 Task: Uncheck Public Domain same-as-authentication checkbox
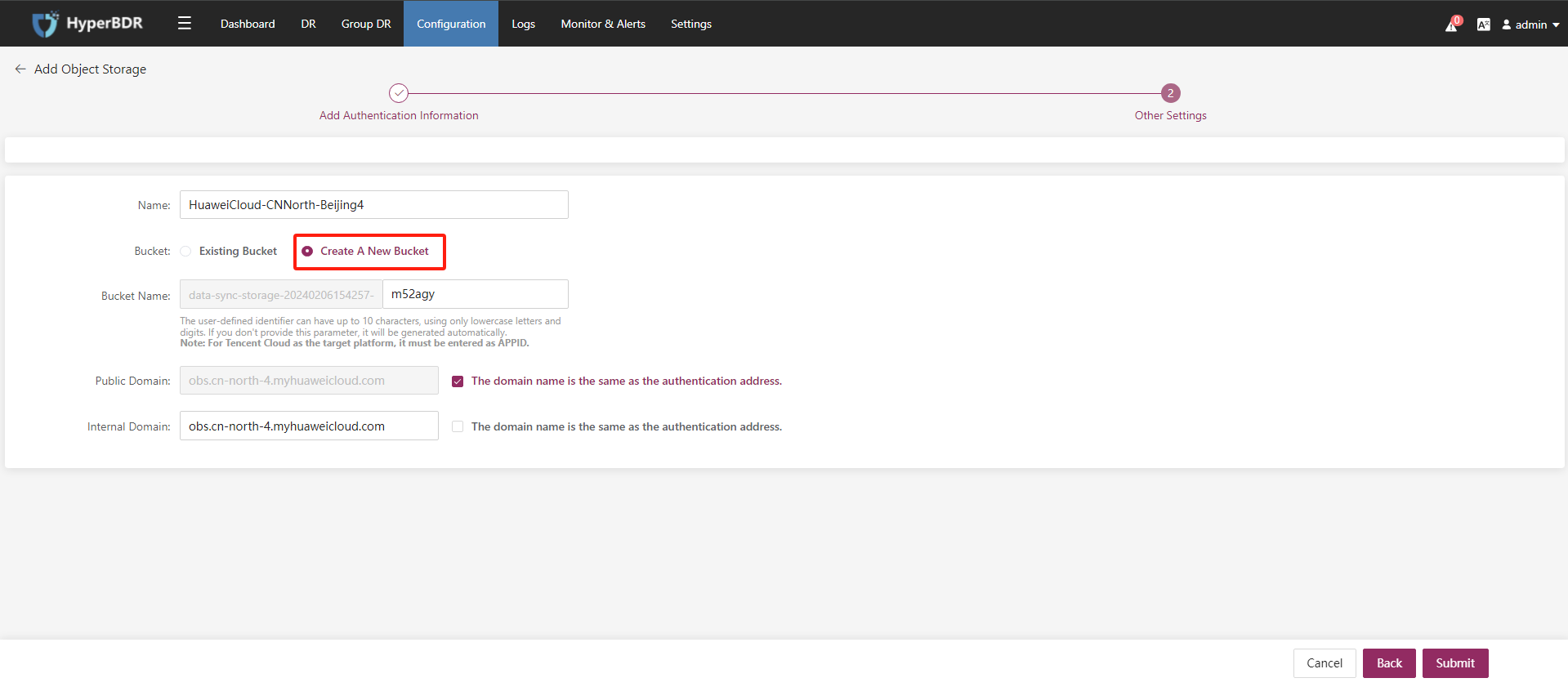coord(458,381)
